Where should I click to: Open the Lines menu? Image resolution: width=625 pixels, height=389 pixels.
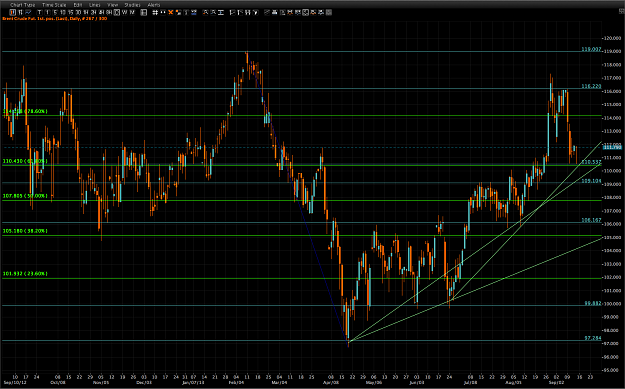tap(94, 5)
